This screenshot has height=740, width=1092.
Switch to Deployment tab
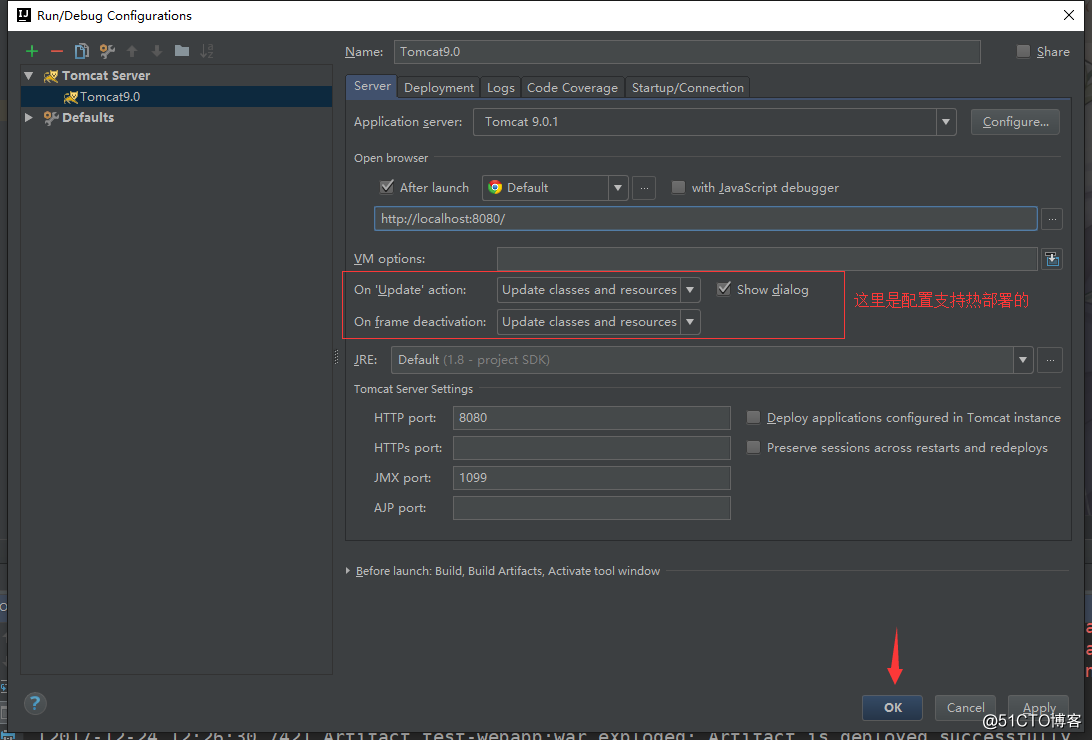(x=439, y=88)
